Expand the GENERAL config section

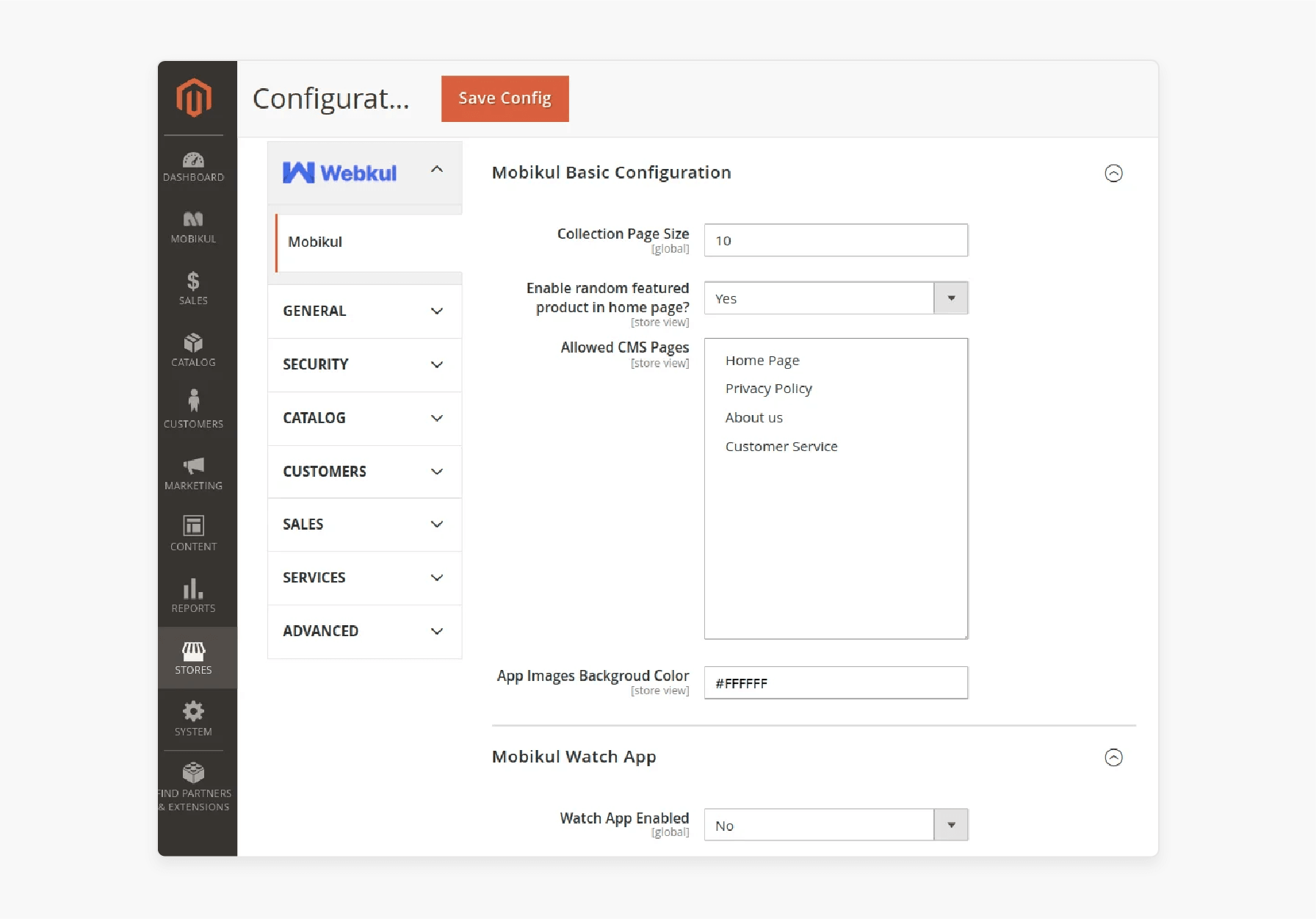click(x=364, y=311)
